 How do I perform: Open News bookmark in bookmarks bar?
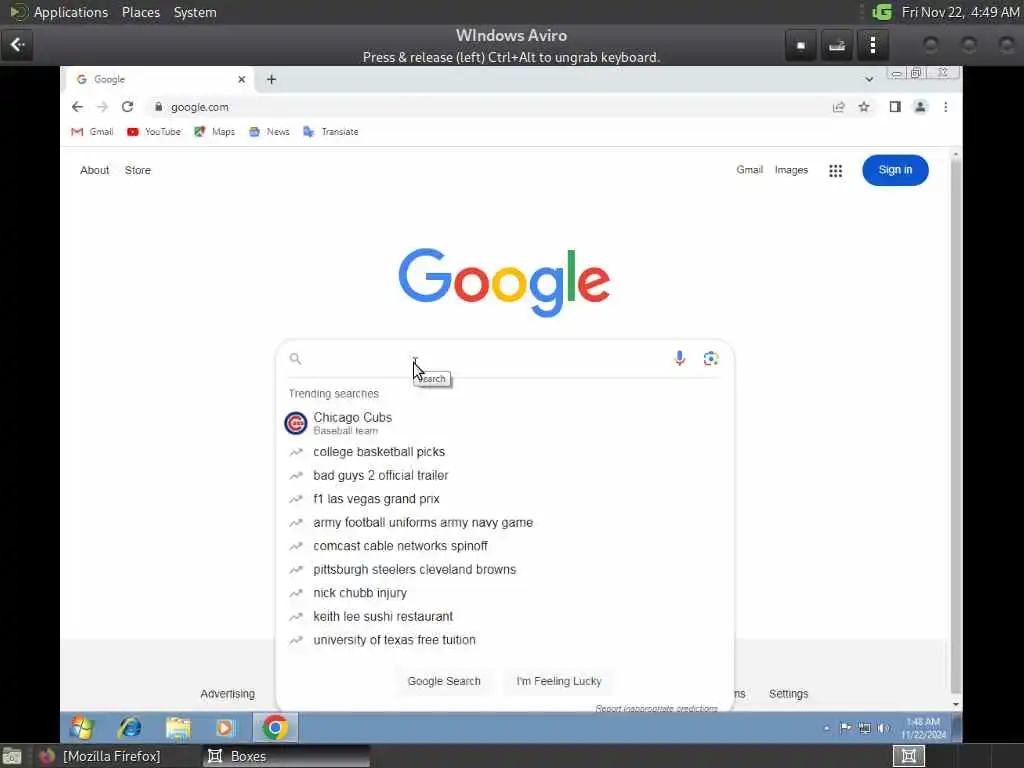(269, 132)
